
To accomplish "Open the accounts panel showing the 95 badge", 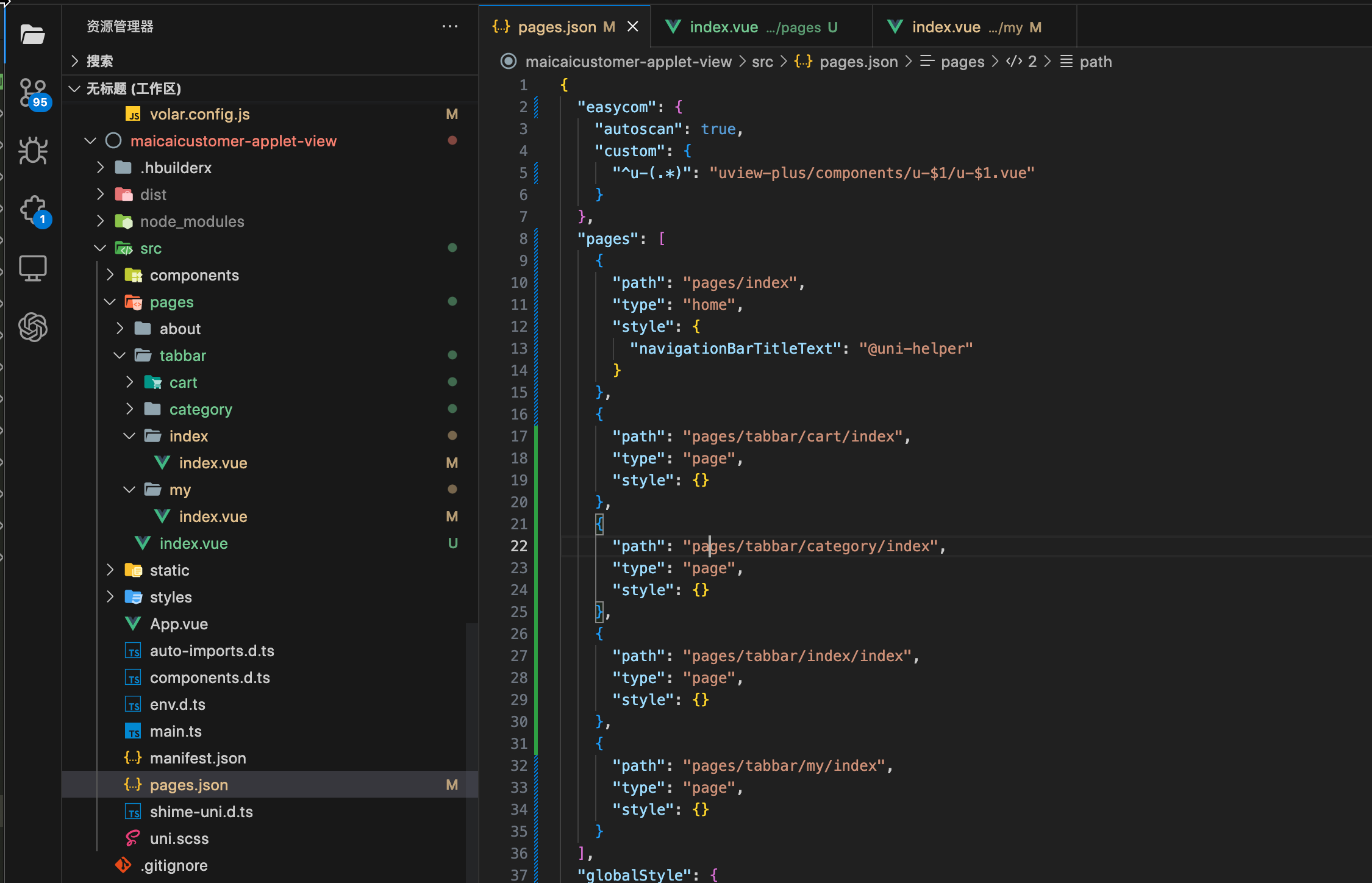I will click(33, 93).
